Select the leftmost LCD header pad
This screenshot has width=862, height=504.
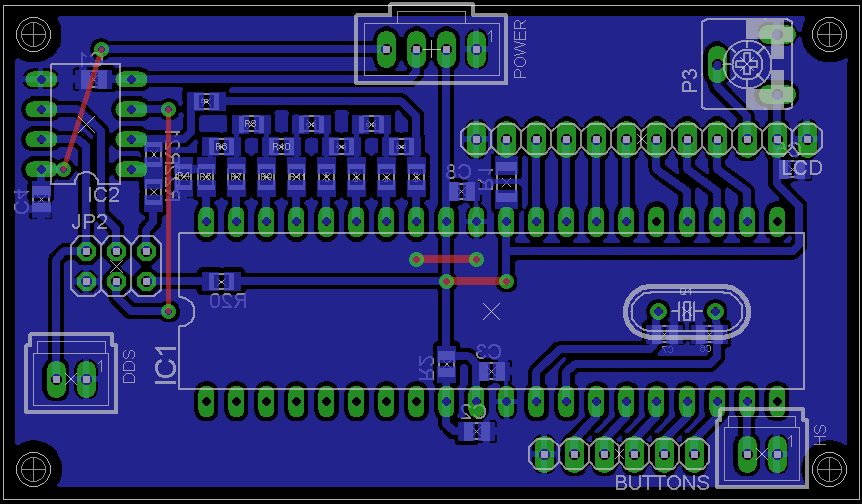point(476,139)
